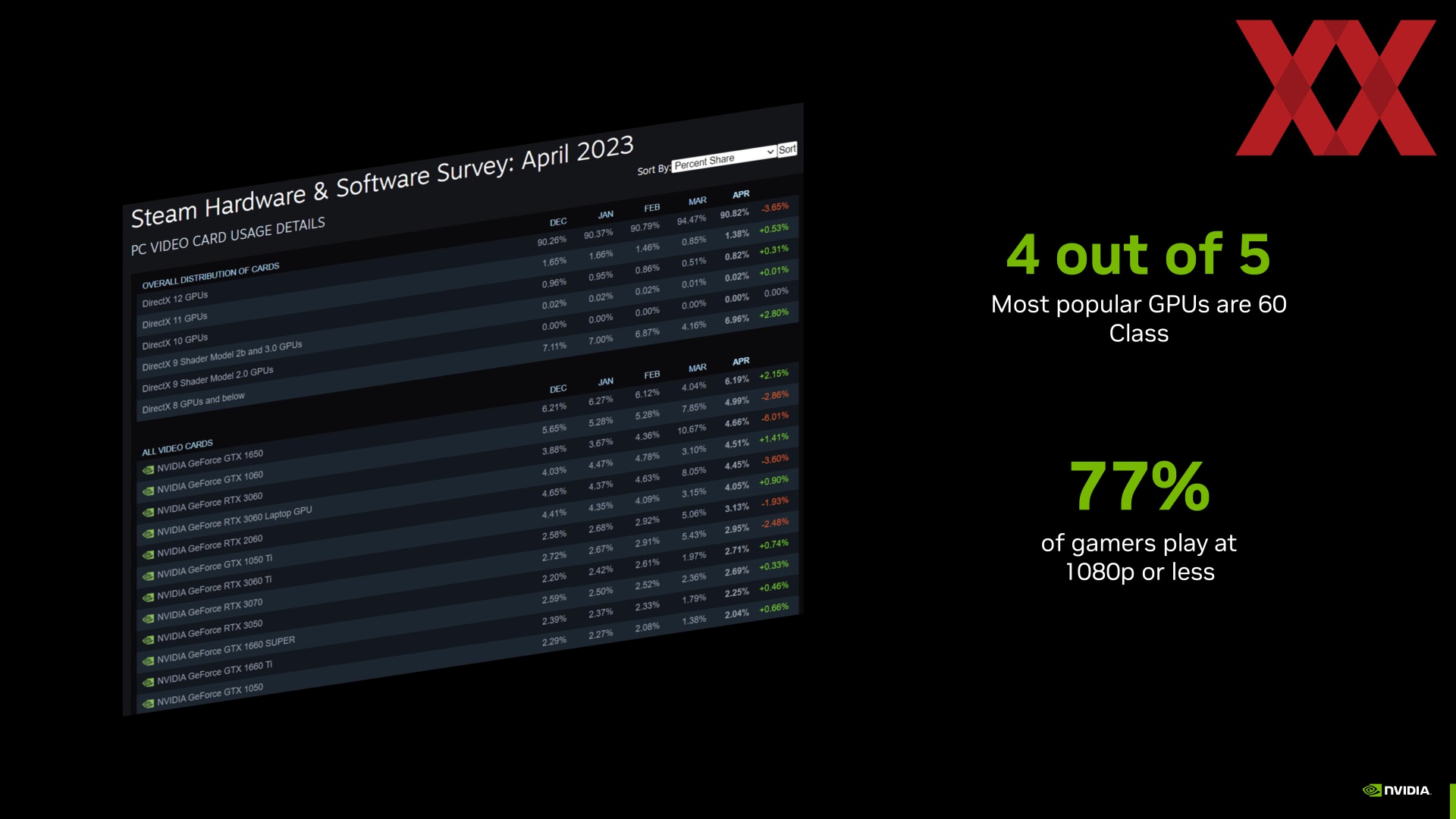
Task: Click the +2.80% change for DirectX 8 GPUs
Action: 774,313
